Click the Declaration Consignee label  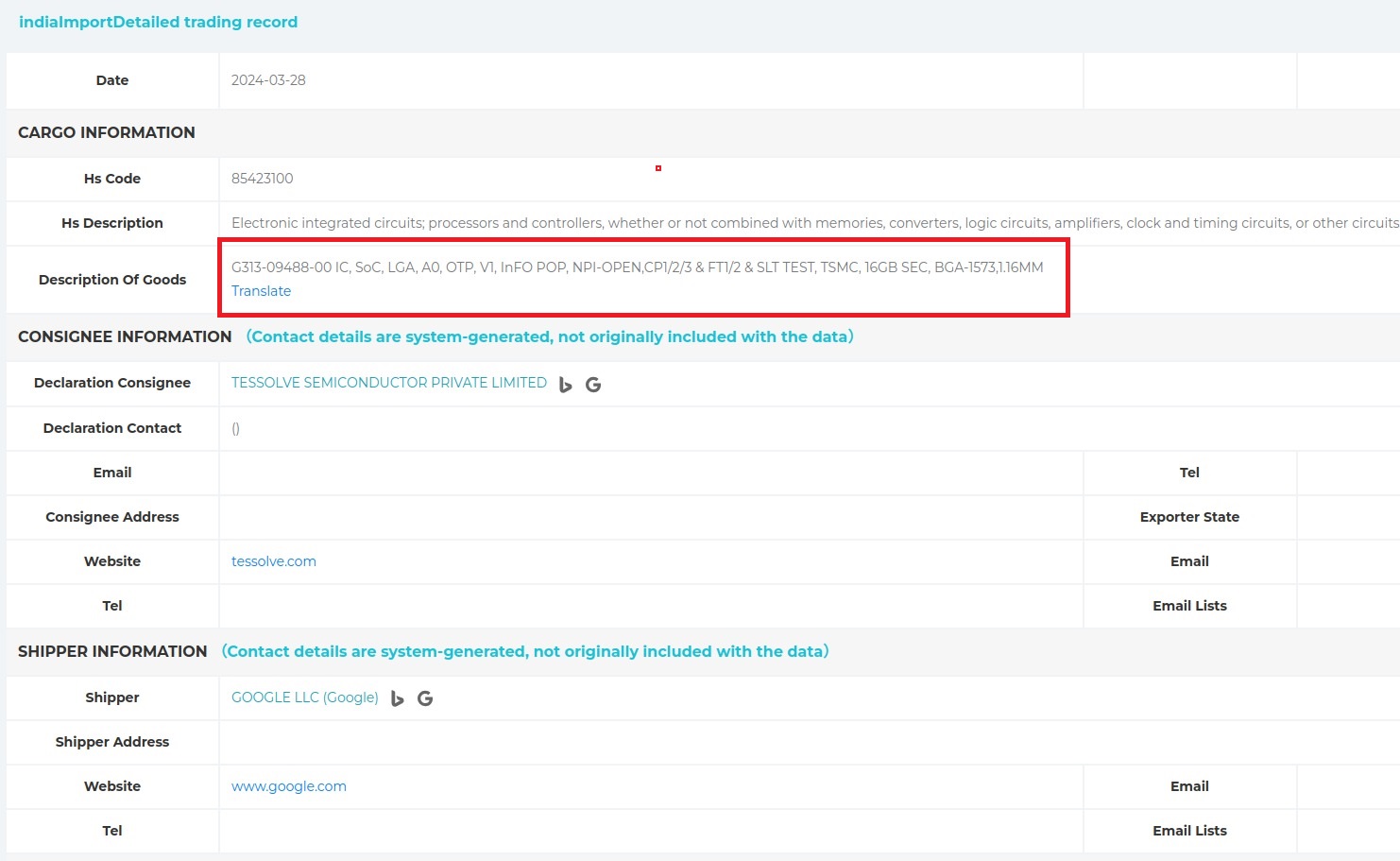[x=112, y=383]
